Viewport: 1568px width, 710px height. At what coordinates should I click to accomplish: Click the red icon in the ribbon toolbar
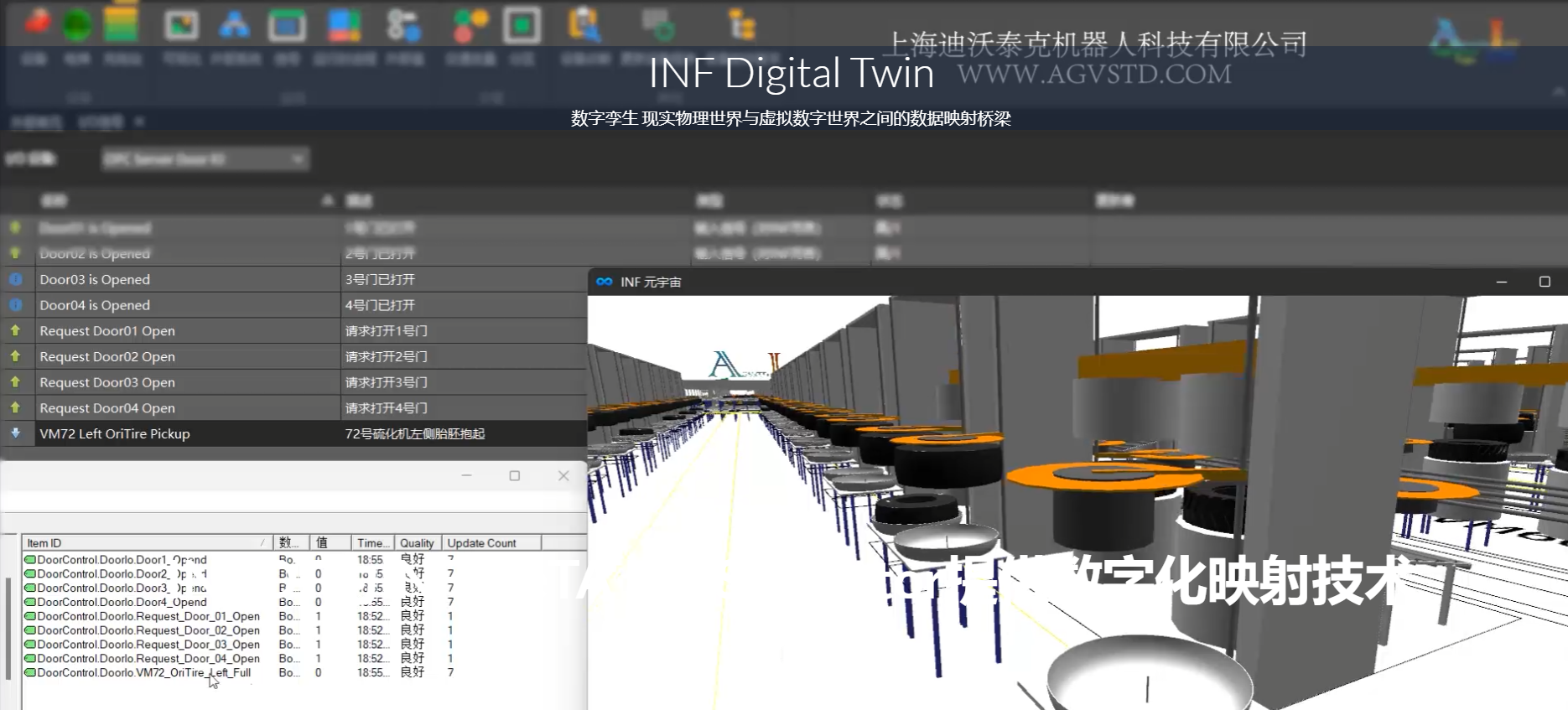(37, 23)
